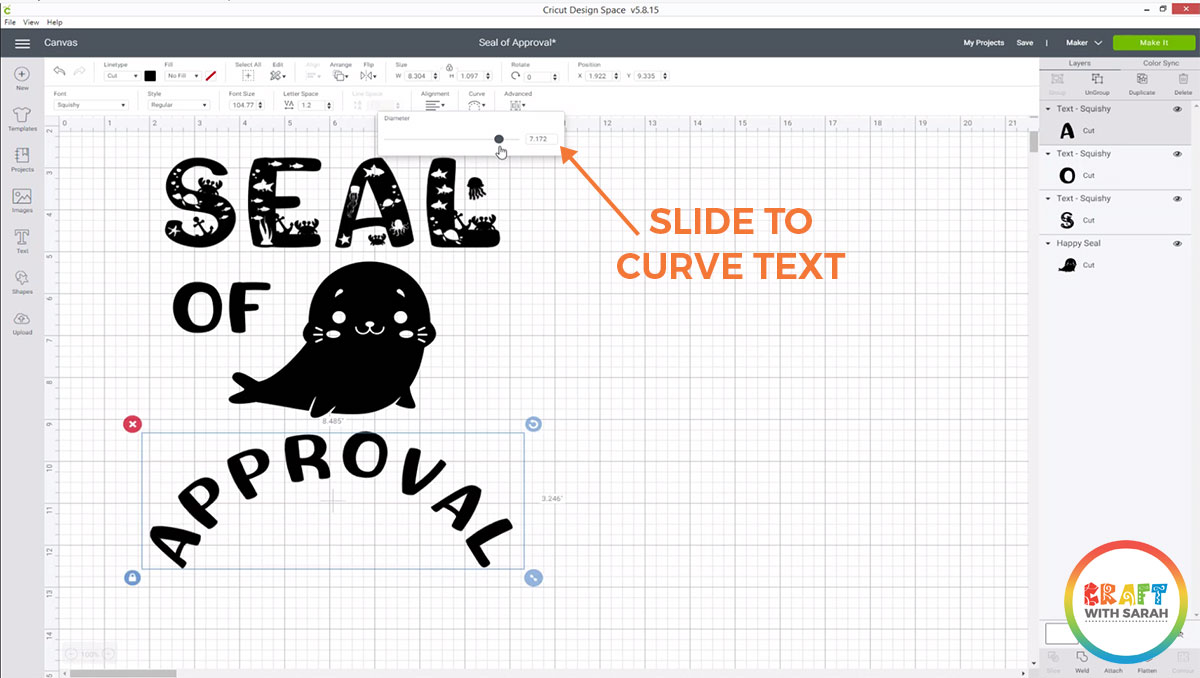Hide the second Text - Squishy layer
Image resolution: width=1200 pixels, height=678 pixels.
(x=1178, y=153)
